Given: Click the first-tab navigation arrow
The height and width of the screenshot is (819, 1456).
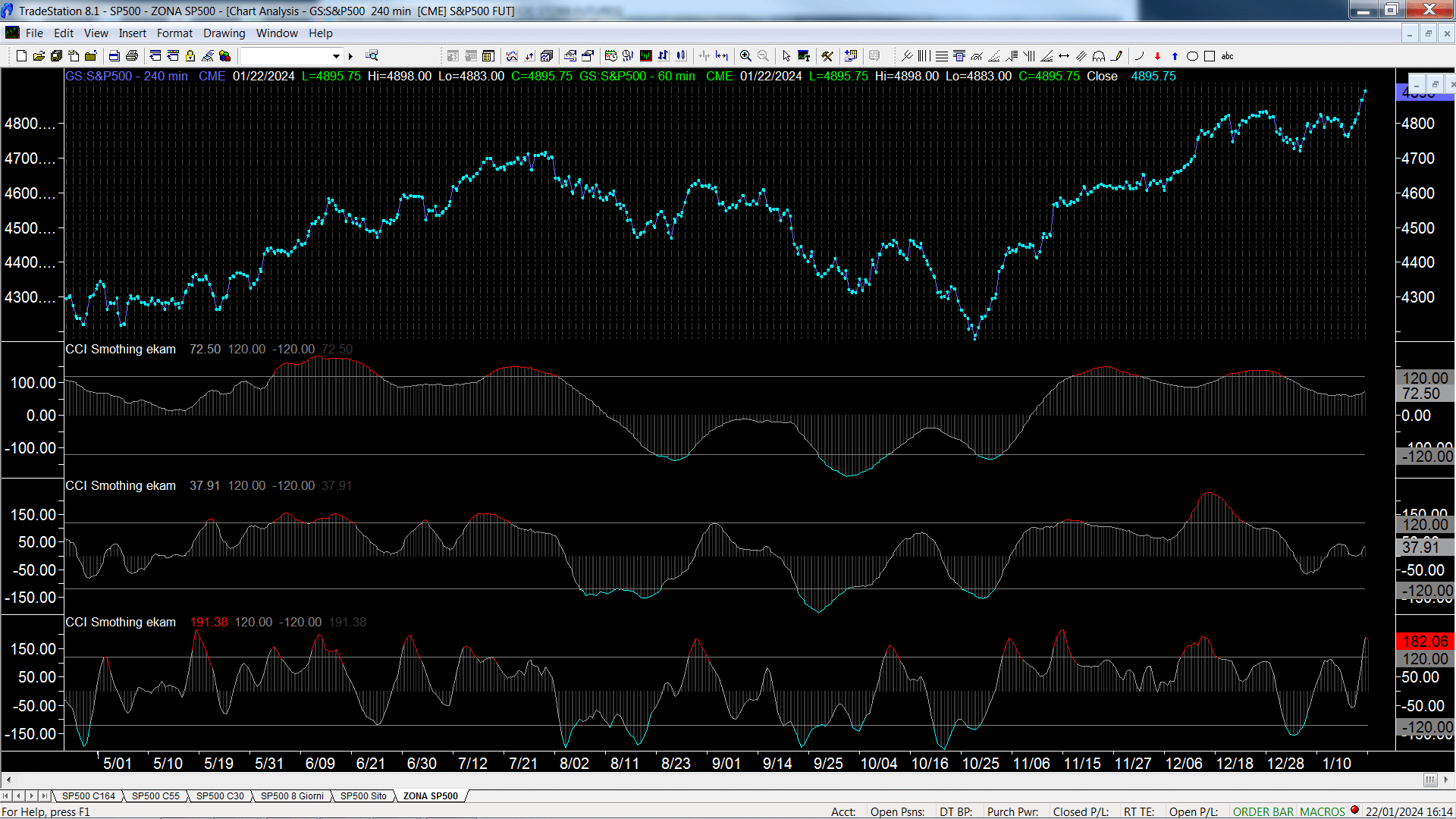Looking at the screenshot, I should click(x=6, y=796).
